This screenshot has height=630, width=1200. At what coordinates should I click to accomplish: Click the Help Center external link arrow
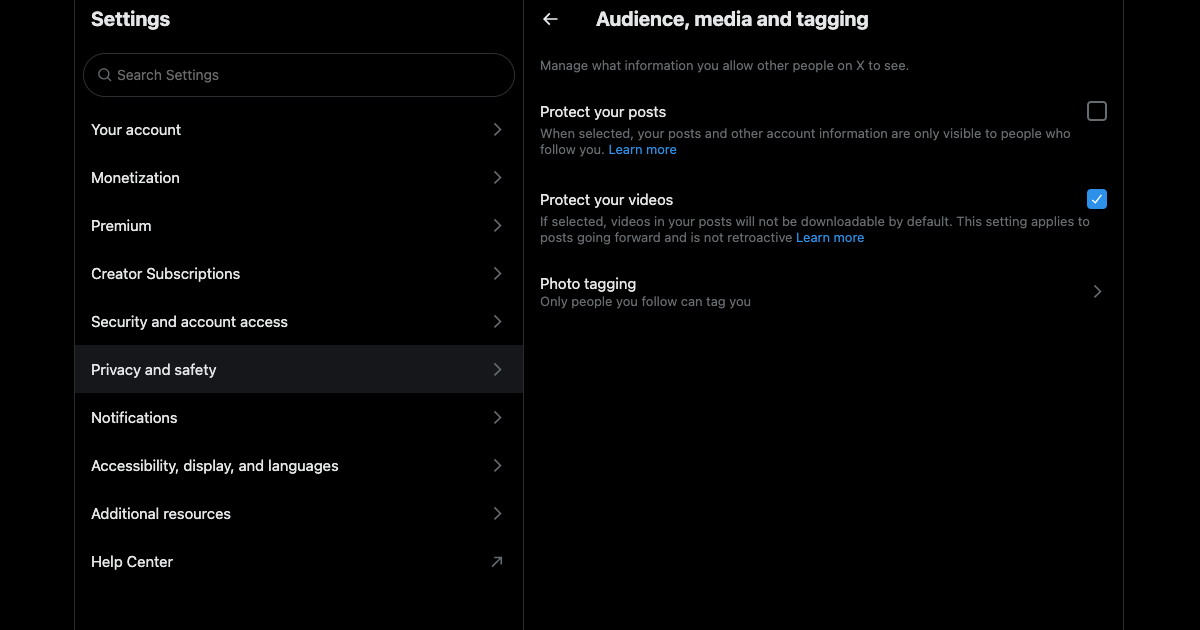click(497, 562)
